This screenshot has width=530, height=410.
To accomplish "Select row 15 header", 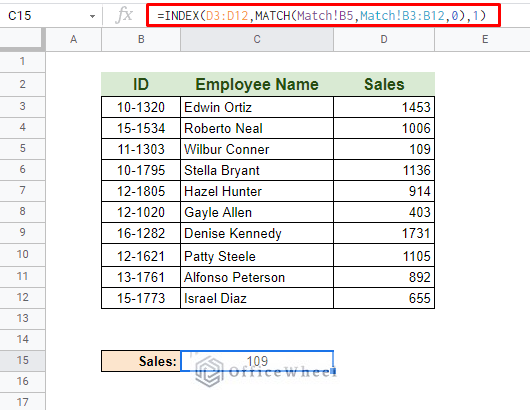I will click(x=22, y=360).
